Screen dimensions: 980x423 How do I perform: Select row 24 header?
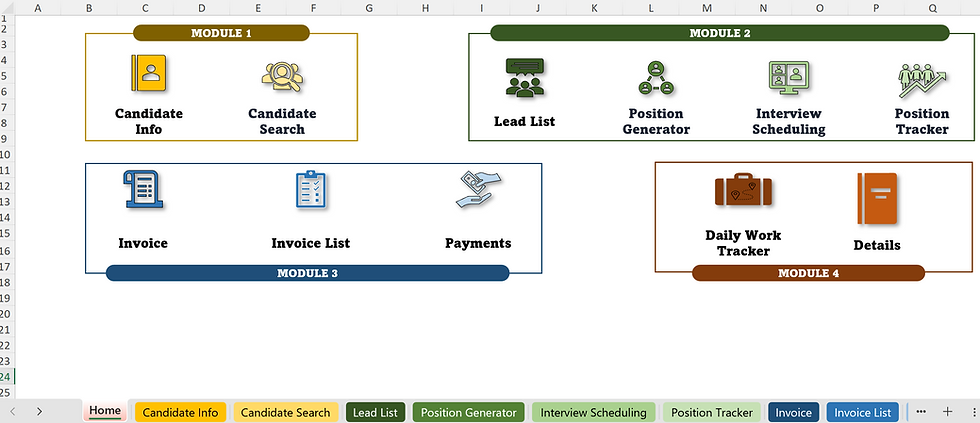(x=7, y=377)
